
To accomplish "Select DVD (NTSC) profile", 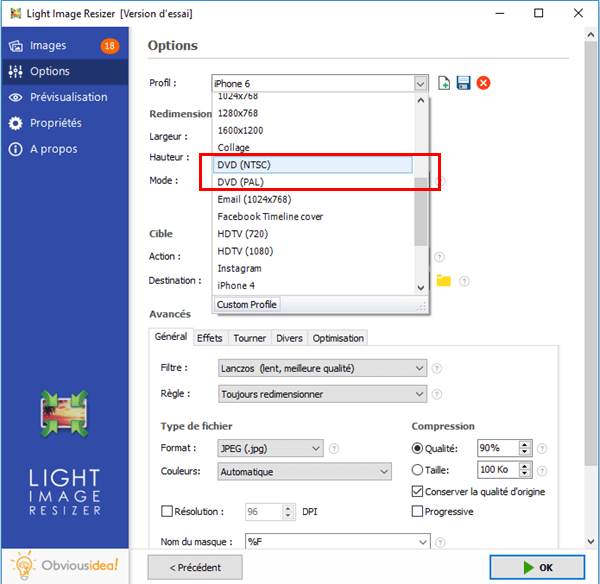I will pos(313,165).
